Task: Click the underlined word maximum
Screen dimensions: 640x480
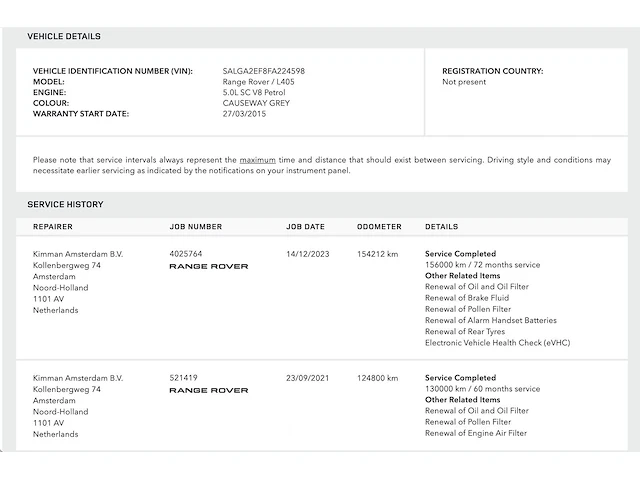Action: click(258, 160)
